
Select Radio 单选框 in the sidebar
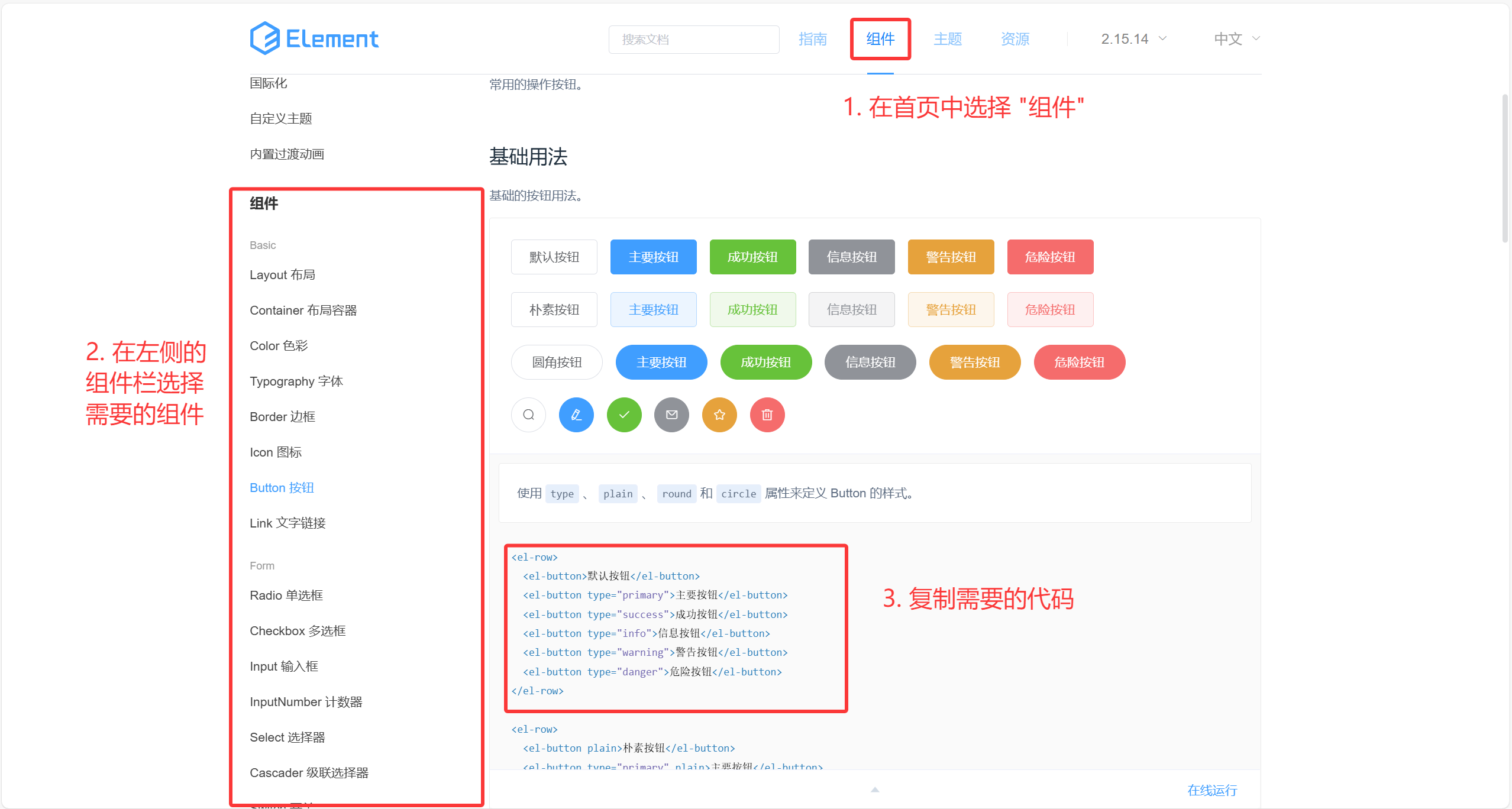286,596
